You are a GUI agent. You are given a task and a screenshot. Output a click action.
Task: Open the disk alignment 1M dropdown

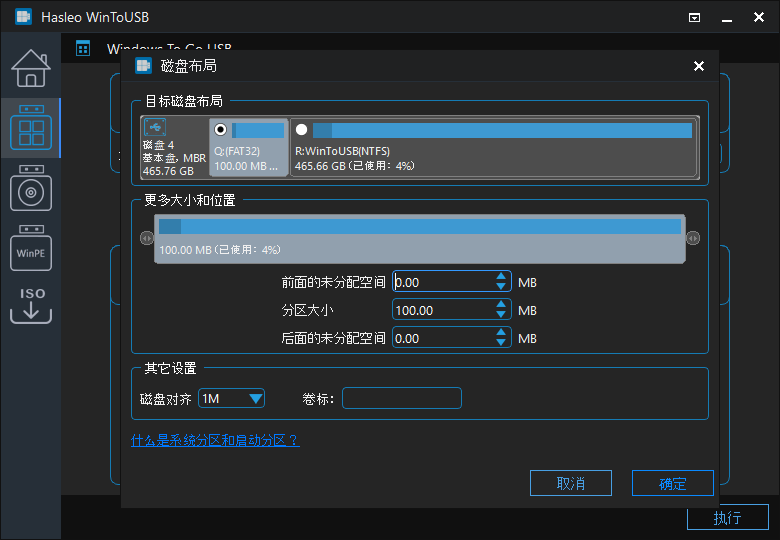pos(231,398)
